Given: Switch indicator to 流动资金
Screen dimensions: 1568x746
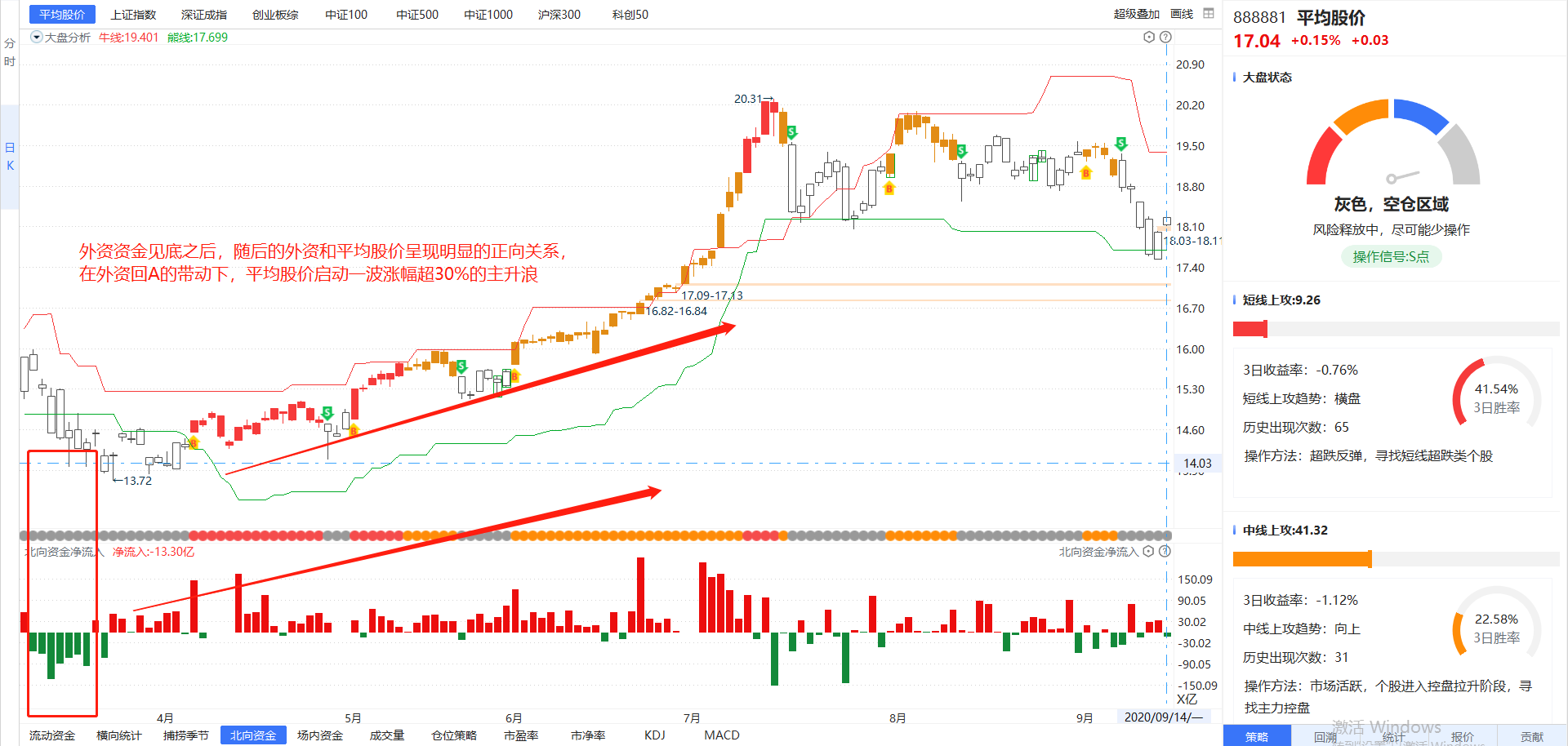Looking at the screenshot, I should (x=52, y=735).
